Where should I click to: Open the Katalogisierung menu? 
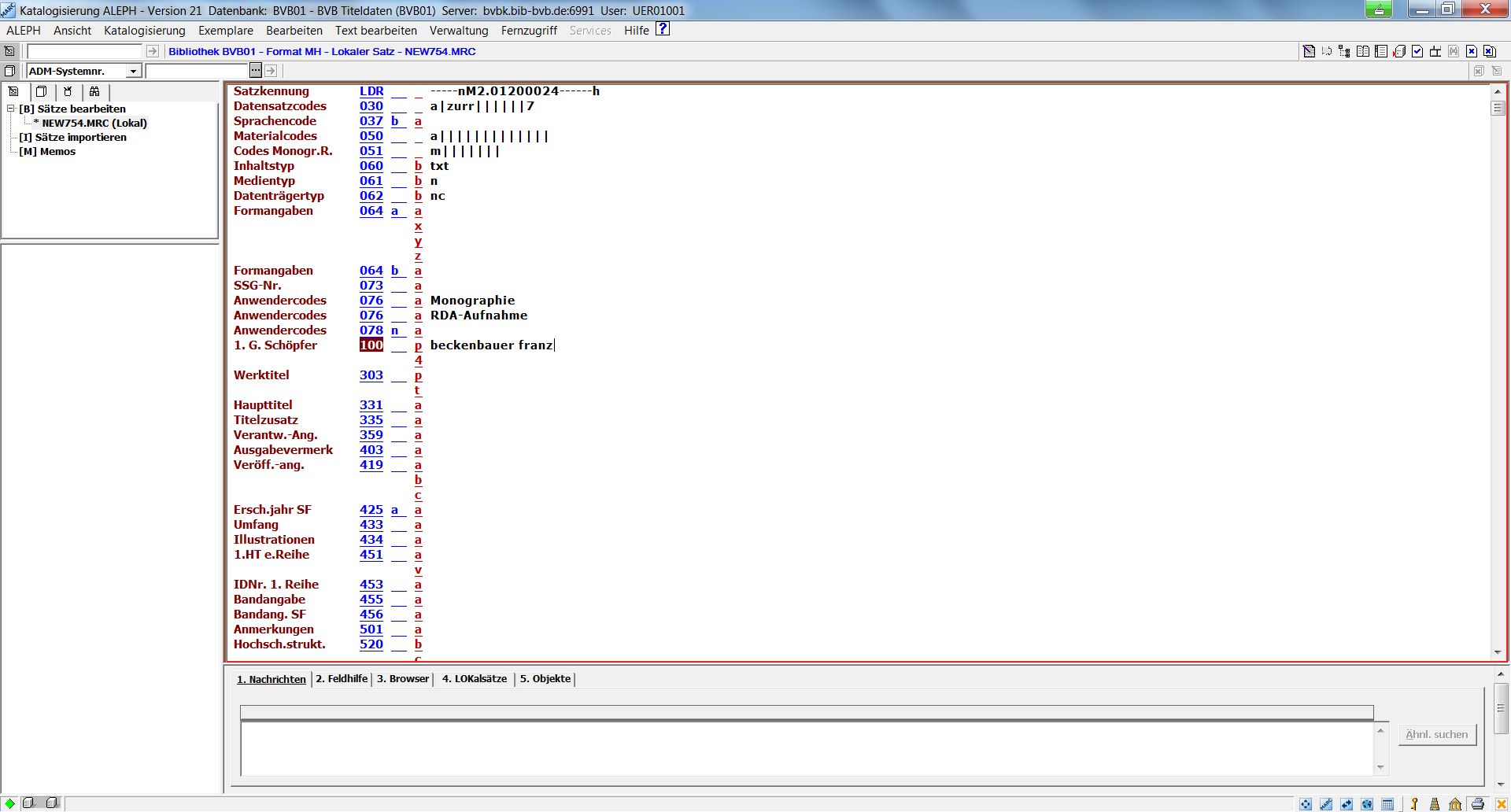pos(144,31)
